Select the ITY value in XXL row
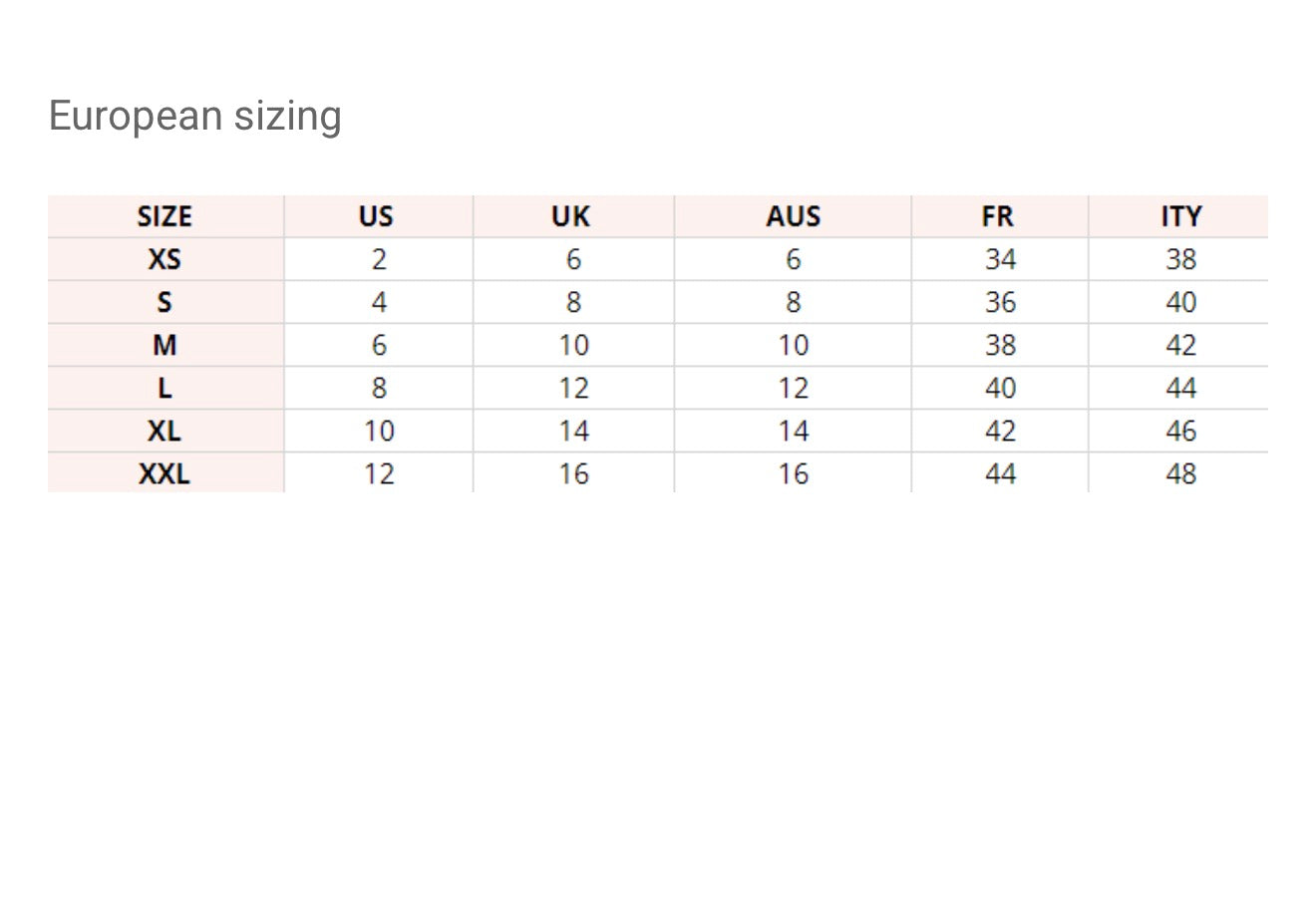 pyautogui.click(x=1180, y=473)
